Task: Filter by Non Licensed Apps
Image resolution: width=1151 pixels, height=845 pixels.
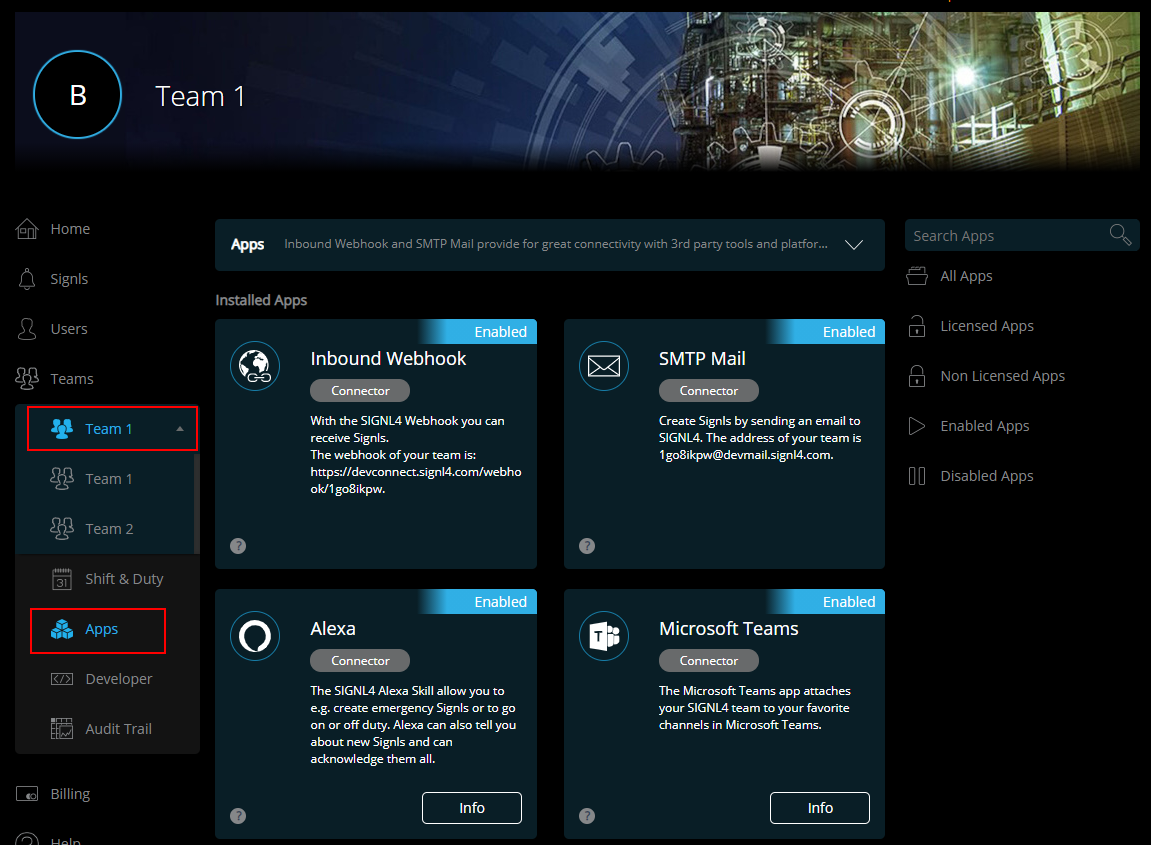Action: click(1002, 376)
